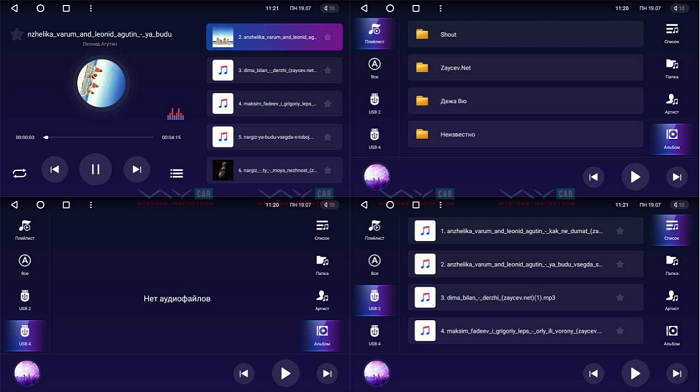Open the Дежа Вю folder
This screenshot has height=392, width=700.
click(x=525, y=101)
